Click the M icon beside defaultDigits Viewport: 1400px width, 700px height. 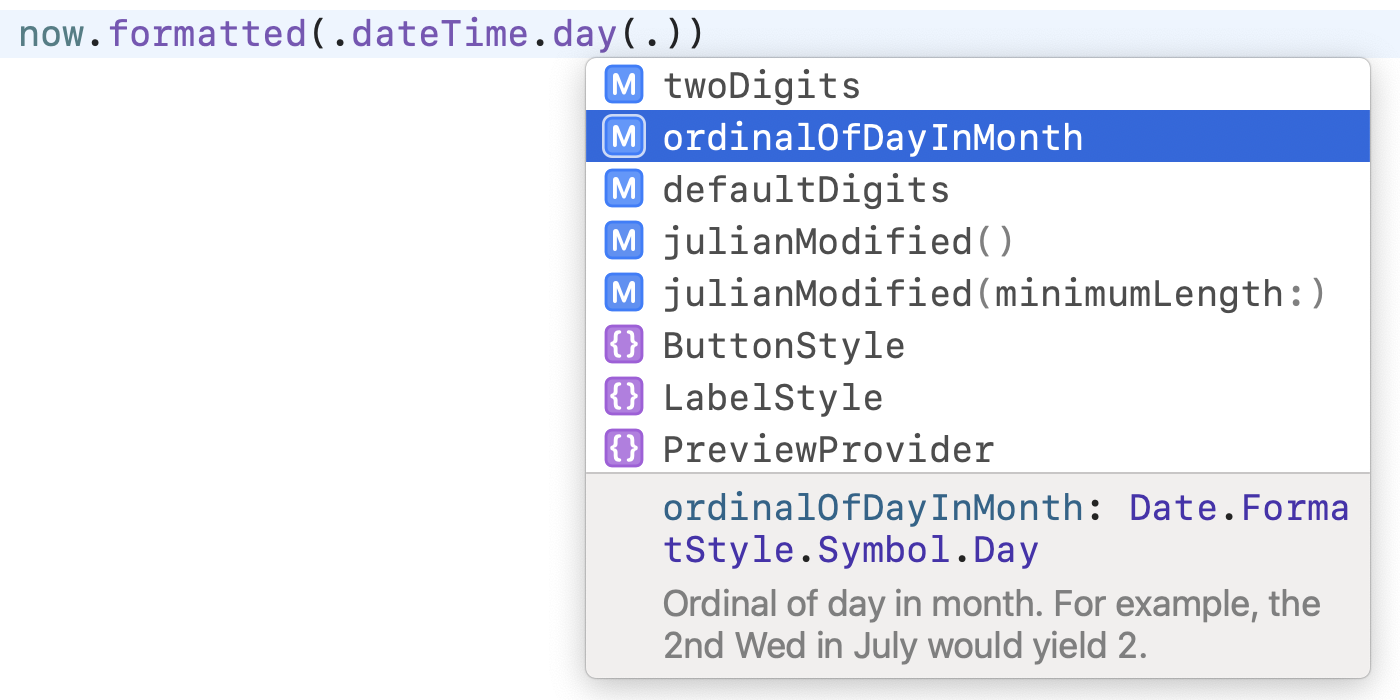click(623, 189)
